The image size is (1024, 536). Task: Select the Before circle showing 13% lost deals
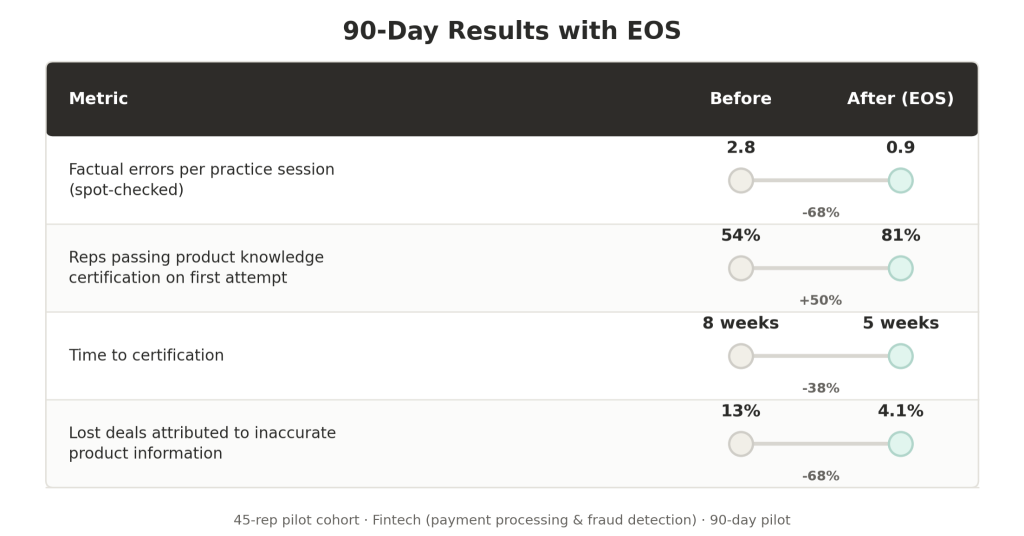(741, 444)
